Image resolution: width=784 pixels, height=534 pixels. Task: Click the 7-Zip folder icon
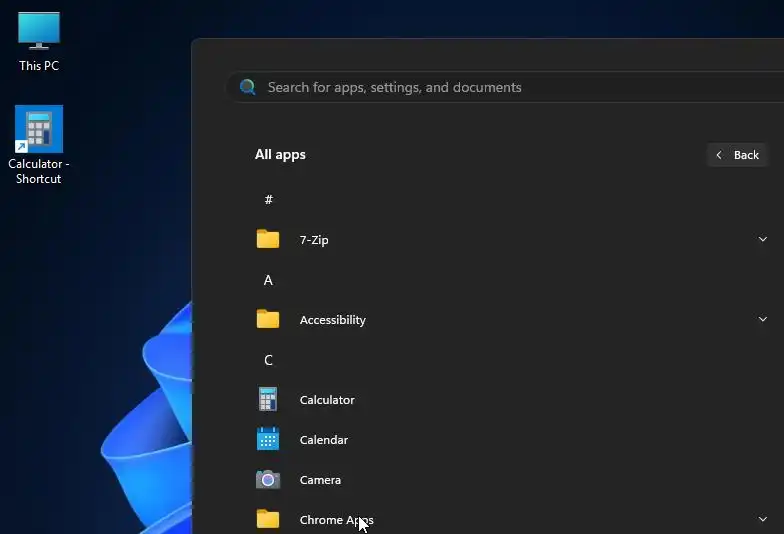(268, 239)
